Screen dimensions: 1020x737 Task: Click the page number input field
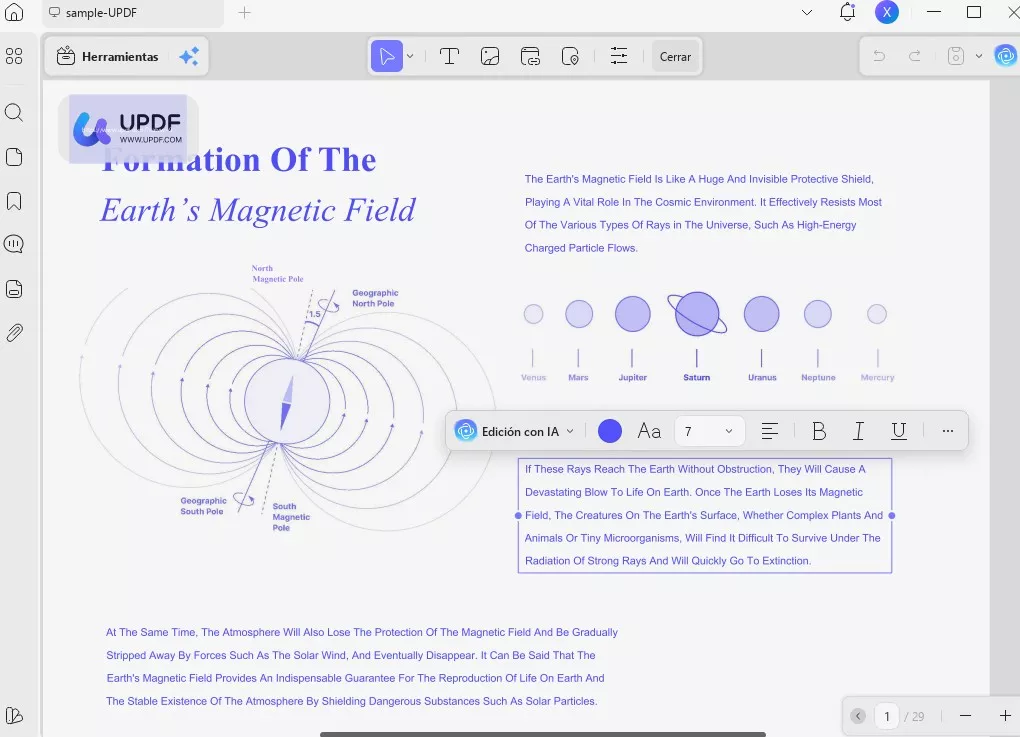pyautogui.click(x=886, y=716)
